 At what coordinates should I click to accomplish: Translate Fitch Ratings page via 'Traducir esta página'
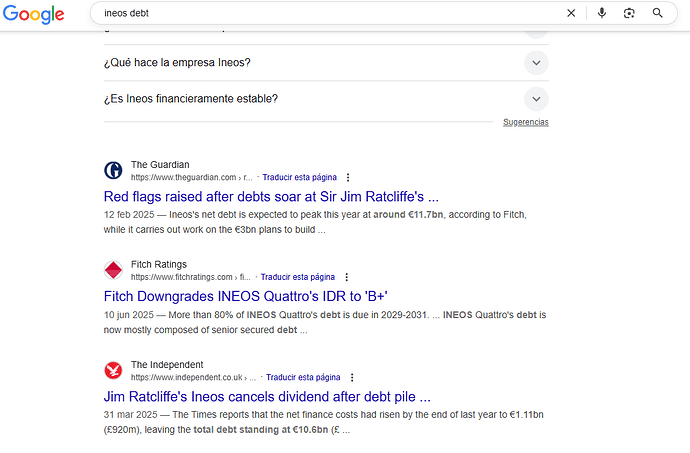[297, 277]
